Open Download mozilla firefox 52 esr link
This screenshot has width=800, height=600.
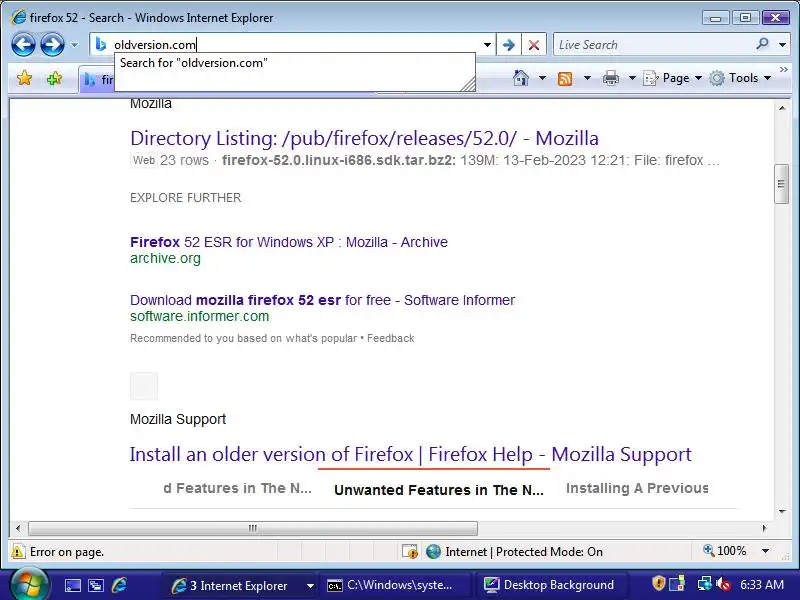coord(322,300)
